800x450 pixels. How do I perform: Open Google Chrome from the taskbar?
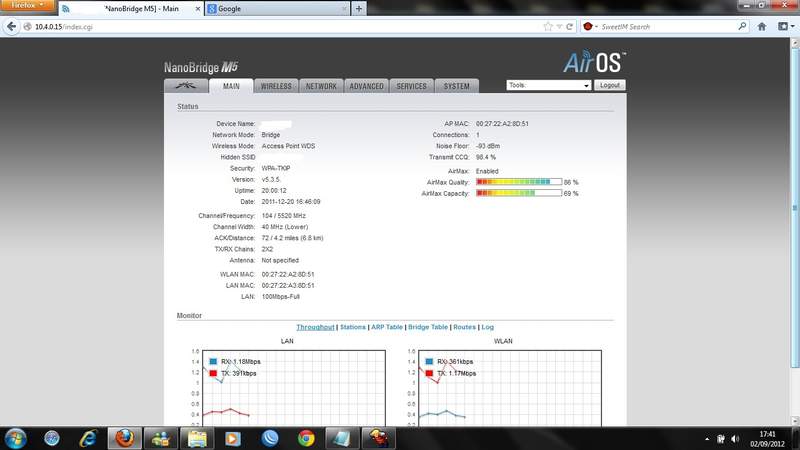[306, 438]
